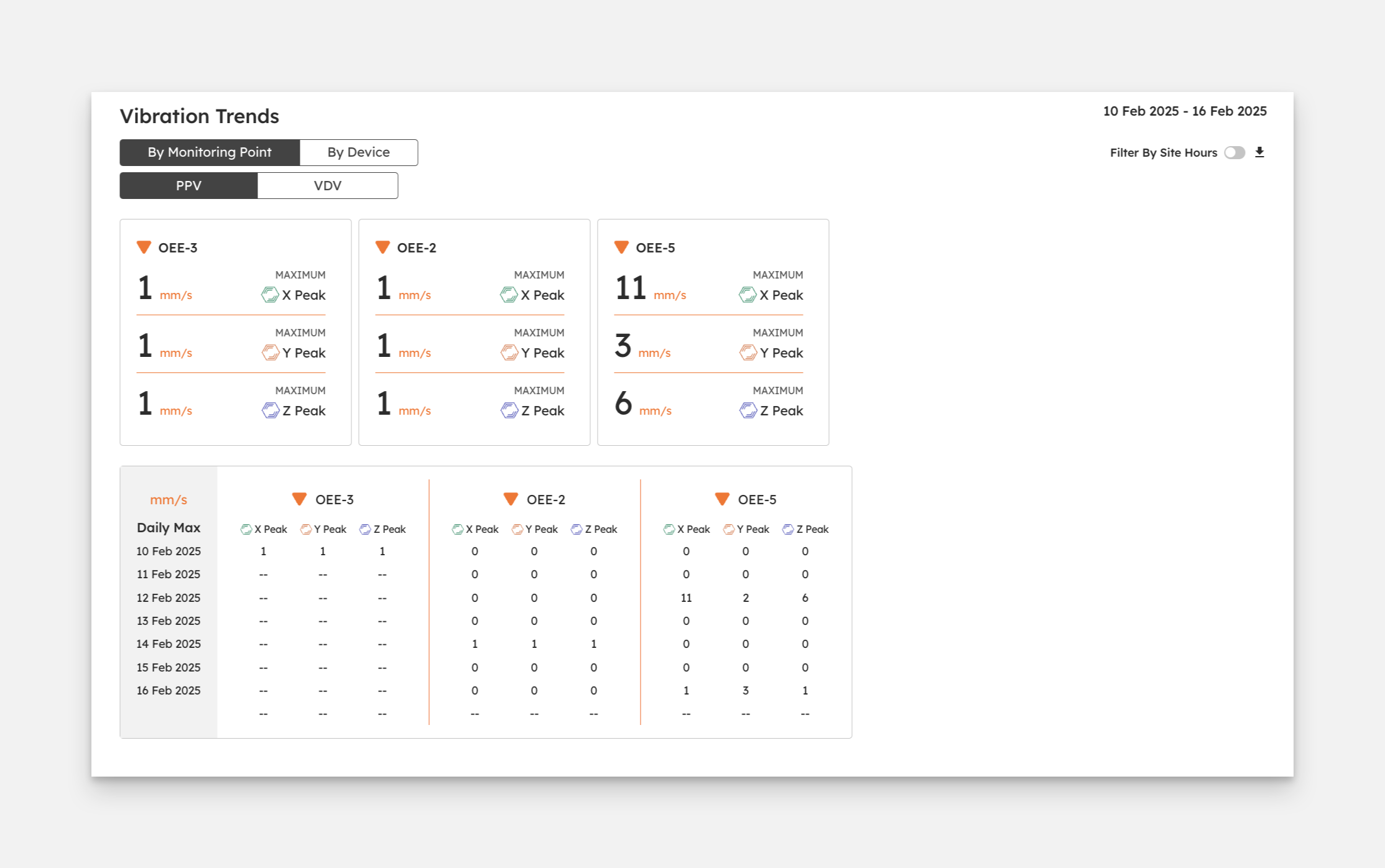Viewport: 1385px width, 868px height.
Task: Click the OEE-3 marker icon in the table header
Action: (299, 499)
